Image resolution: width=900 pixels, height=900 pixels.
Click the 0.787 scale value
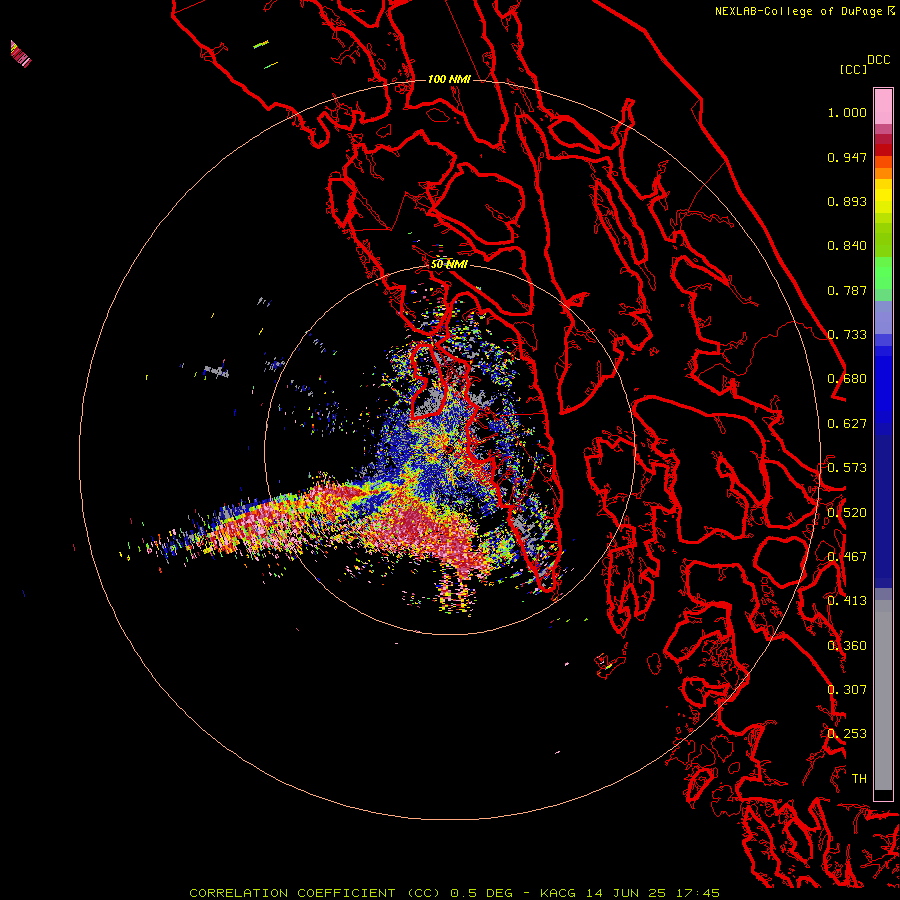(847, 290)
